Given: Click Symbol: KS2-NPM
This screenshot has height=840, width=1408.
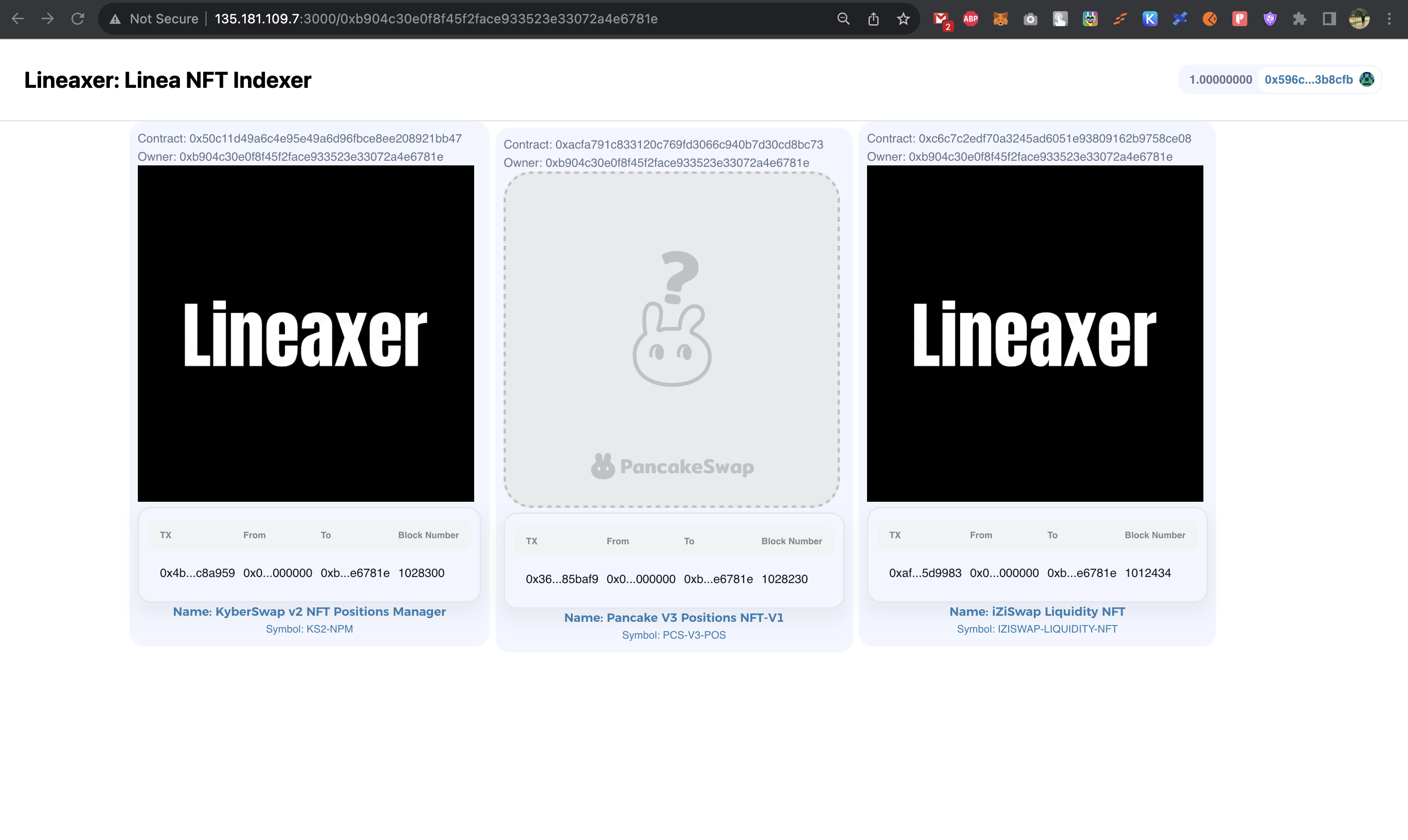Looking at the screenshot, I should pyautogui.click(x=310, y=629).
